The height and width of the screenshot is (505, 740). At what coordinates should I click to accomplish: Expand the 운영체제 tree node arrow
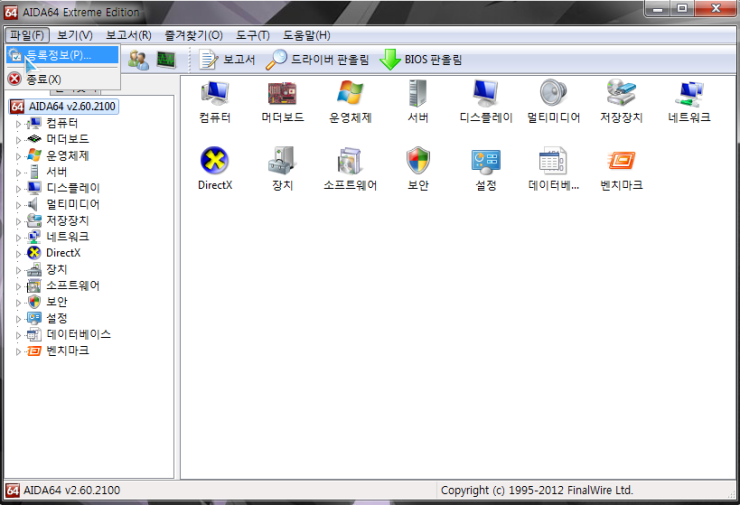click(x=18, y=157)
